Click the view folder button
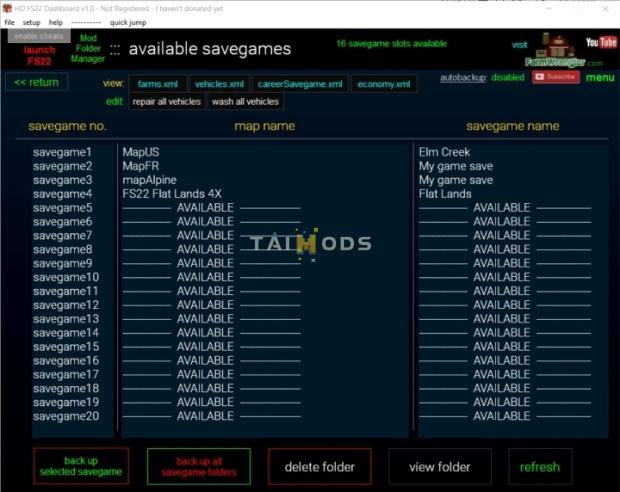 coord(440,467)
